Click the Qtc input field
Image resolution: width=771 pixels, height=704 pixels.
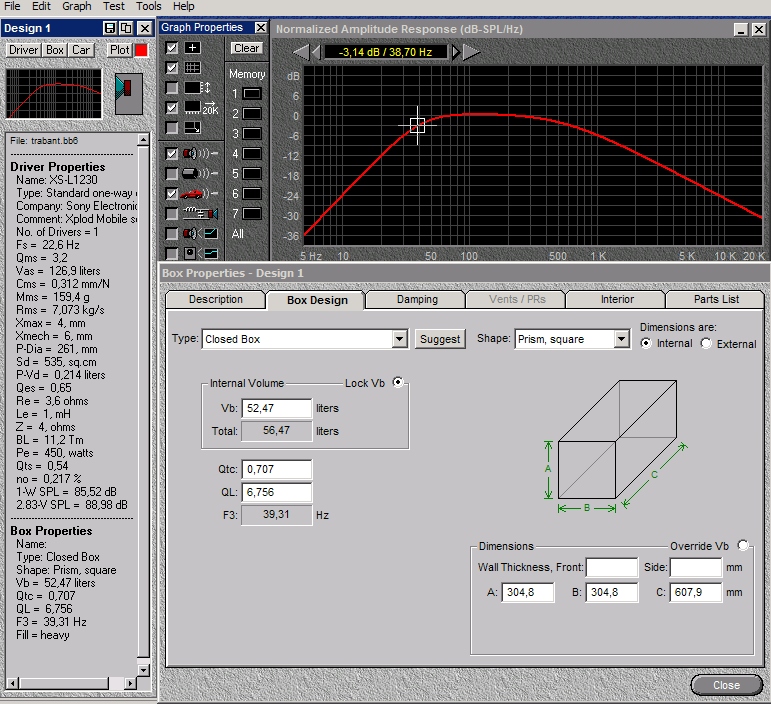coord(276,470)
